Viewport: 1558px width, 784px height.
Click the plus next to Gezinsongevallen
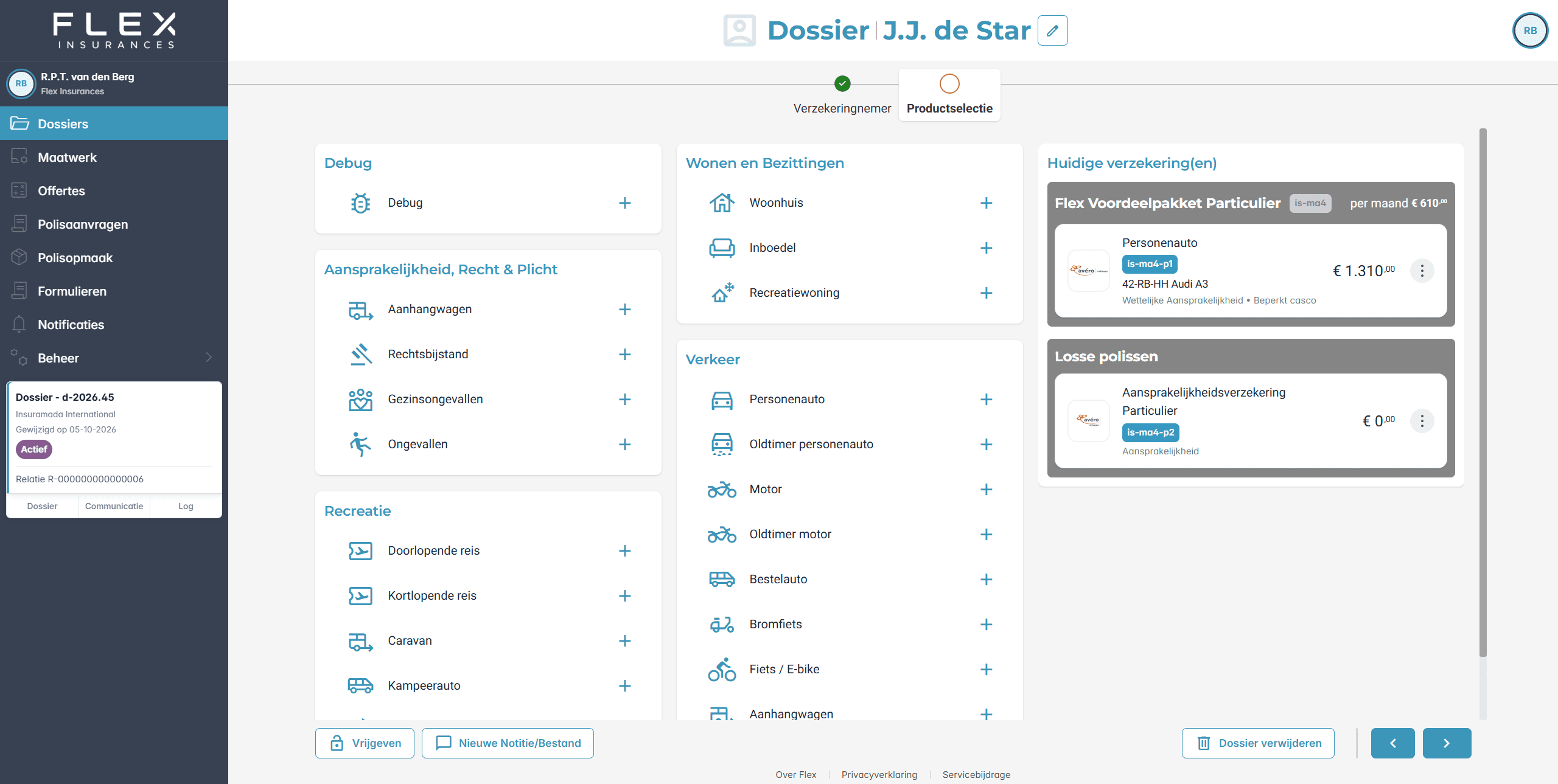(x=624, y=399)
